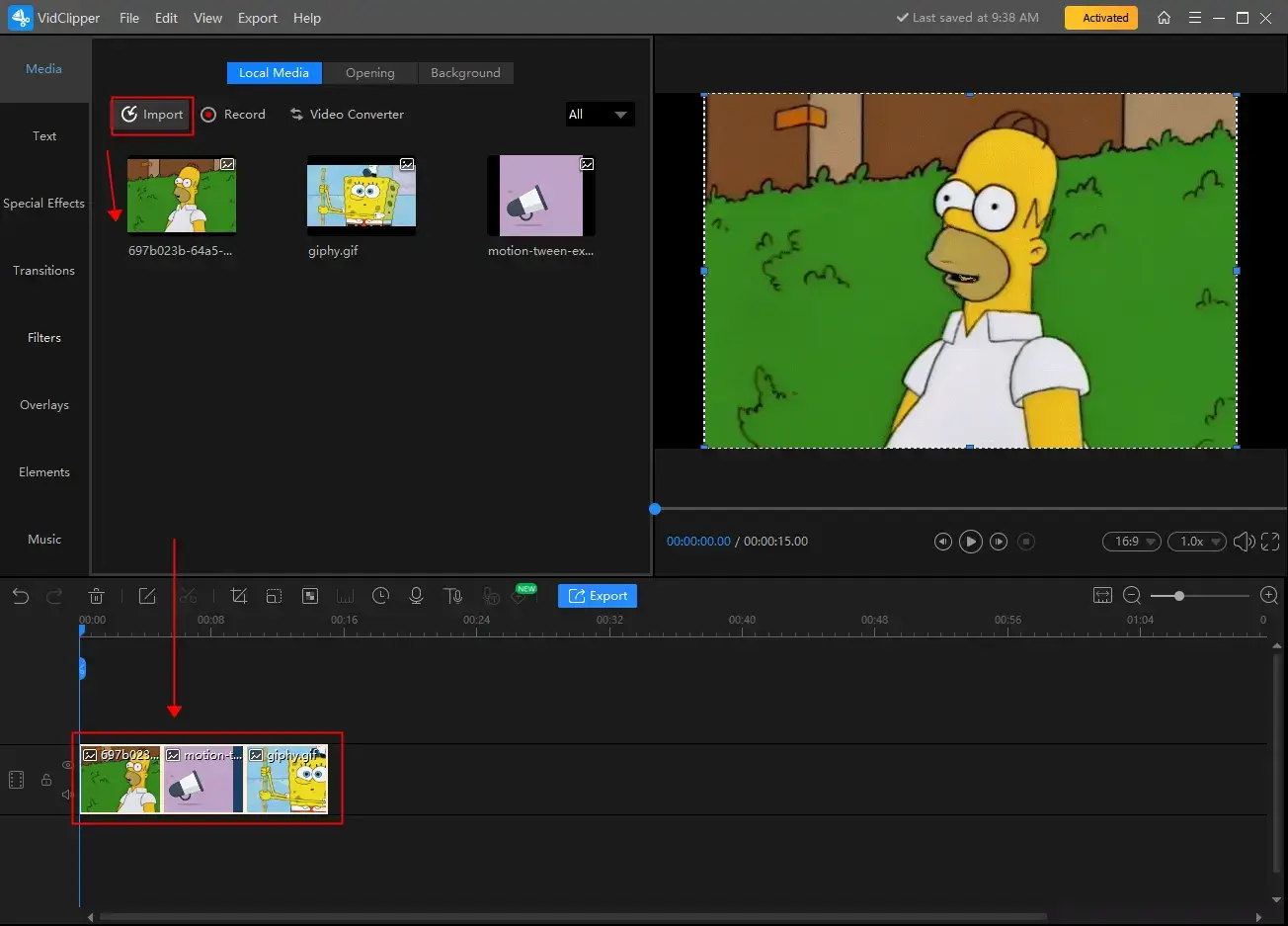Play the preview video
The width and height of the screenshot is (1288, 926).
pos(971,542)
